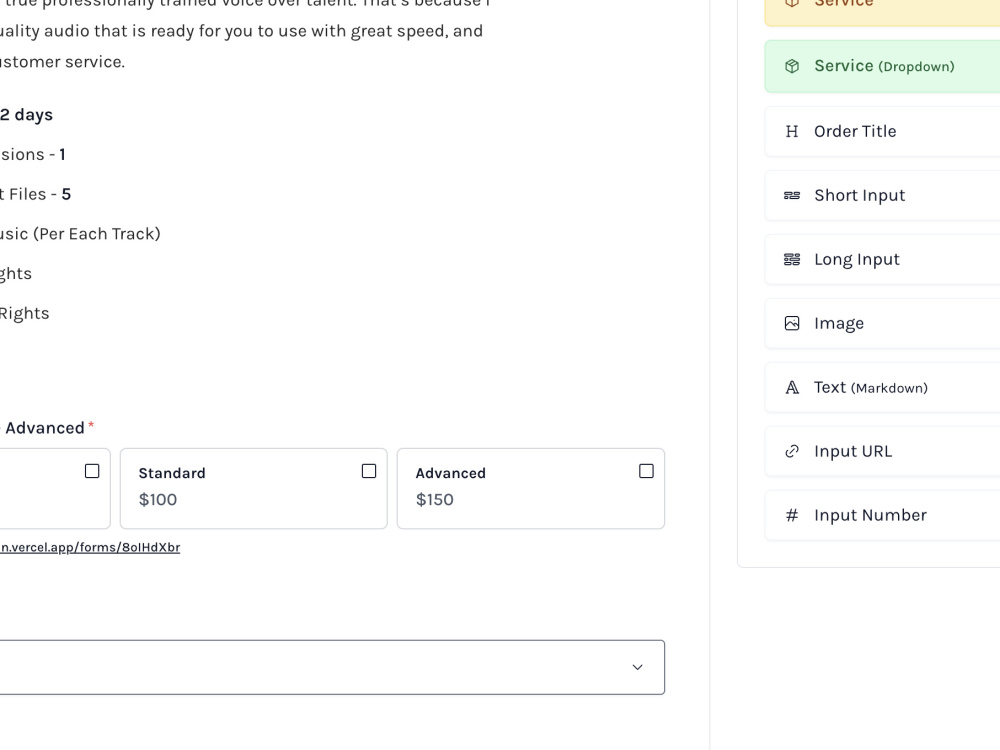Check the Advanced $150 checkbox
Screen dimensions: 1000x750
pyautogui.click(x=646, y=470)
